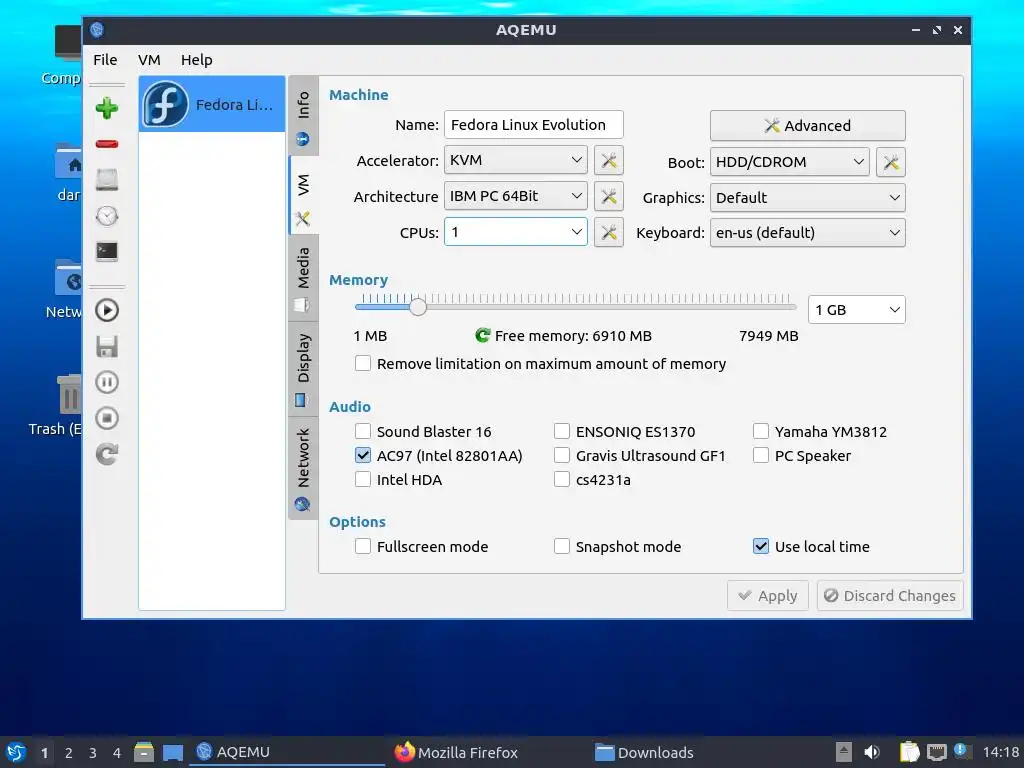
Task: Enable PC Speaker audio
Action: 761,455
